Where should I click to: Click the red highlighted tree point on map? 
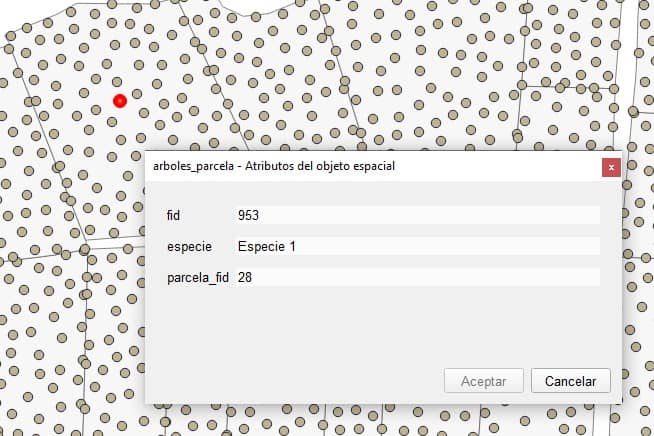pyautogui.click(x=120, y=101)
